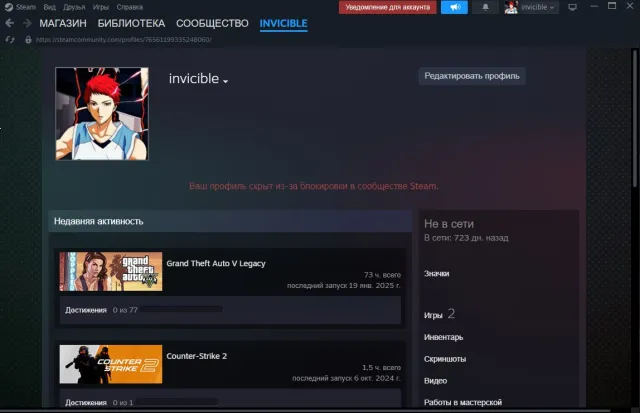
Task: Click GTA V achievements progress bar
Action: pos(182,309)
